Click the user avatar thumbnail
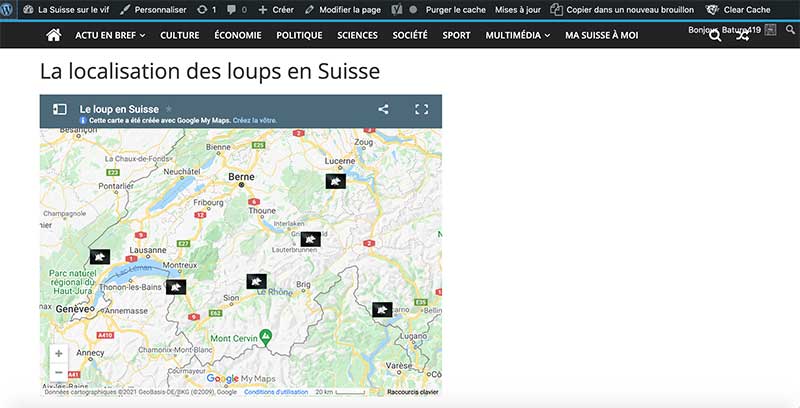The width and height of the screenshot is (800, 408). point(770,30)
